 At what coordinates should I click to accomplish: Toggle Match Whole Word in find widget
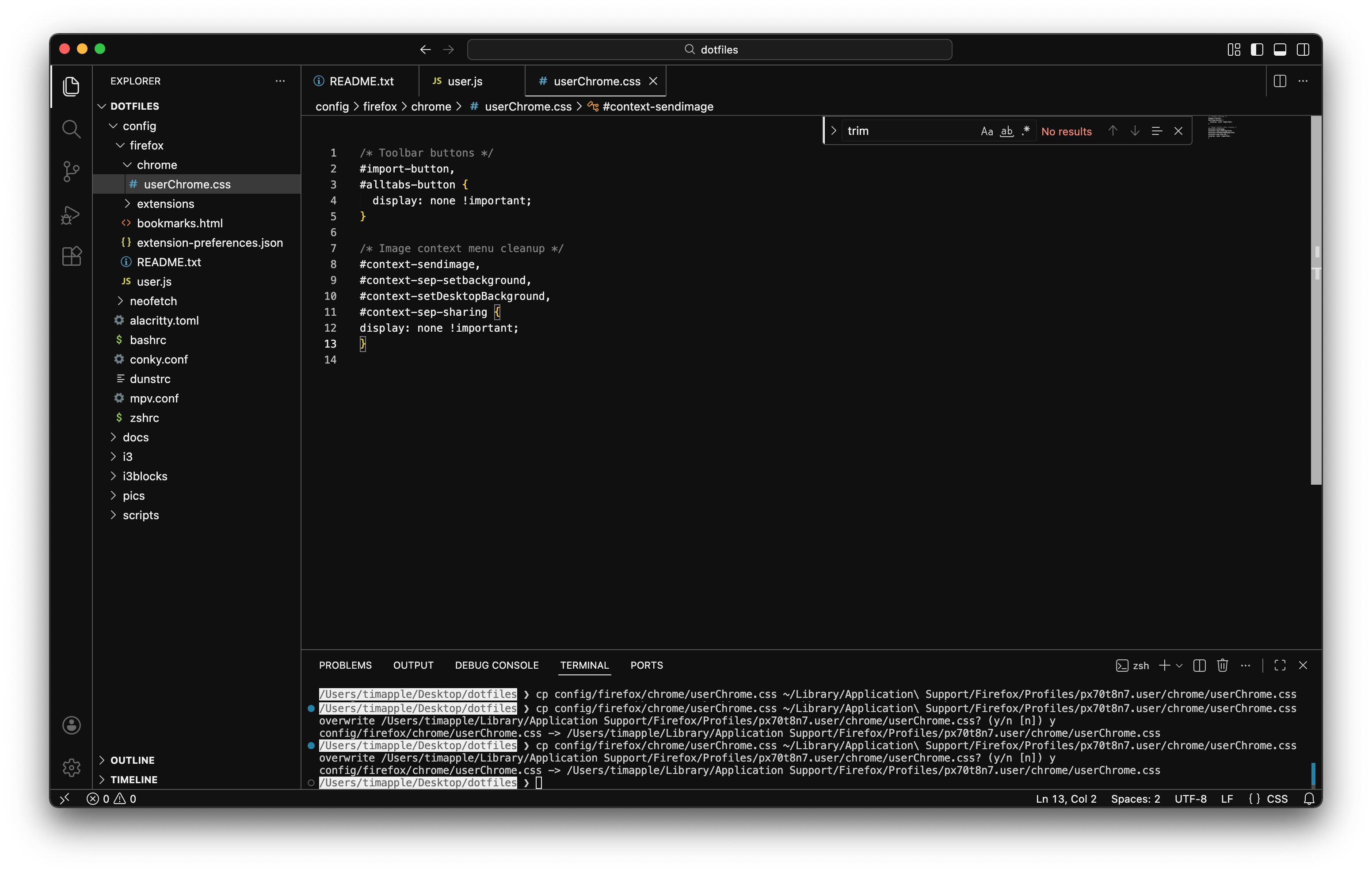click(1007, 131)
